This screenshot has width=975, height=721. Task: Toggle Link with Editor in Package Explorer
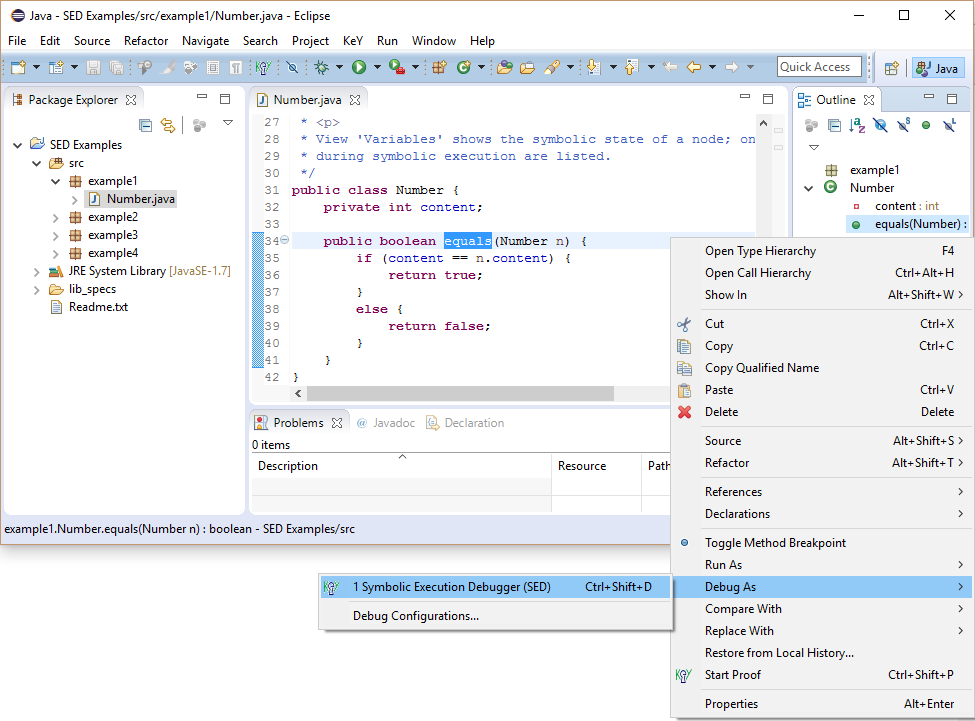pyautogui.click(x=168, y=126)
